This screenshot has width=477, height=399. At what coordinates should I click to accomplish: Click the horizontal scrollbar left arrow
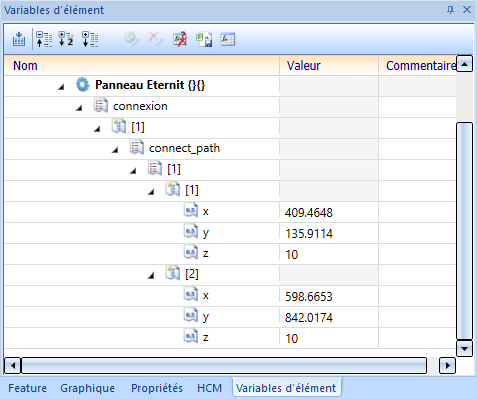[x=13, y=366]
